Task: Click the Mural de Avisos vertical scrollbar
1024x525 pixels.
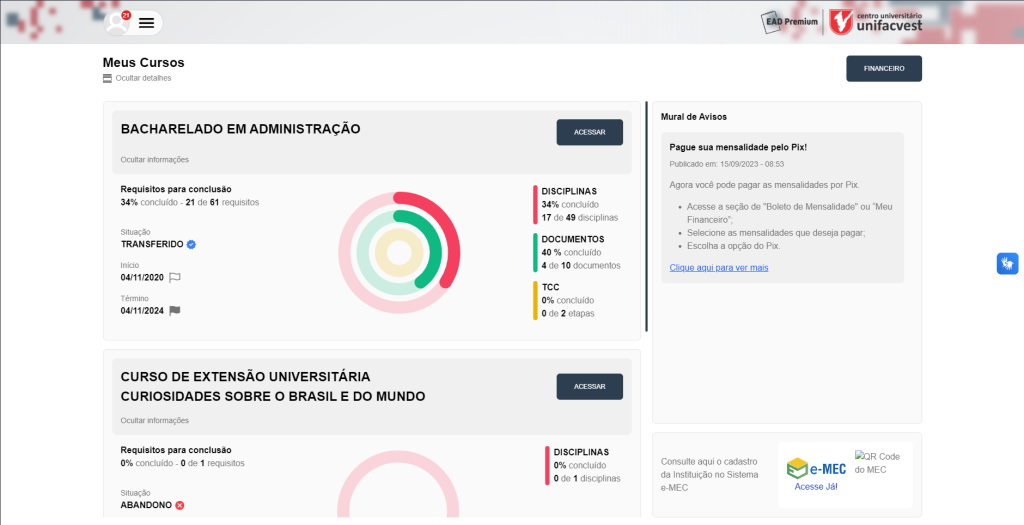Action: (x=647, y=215)
